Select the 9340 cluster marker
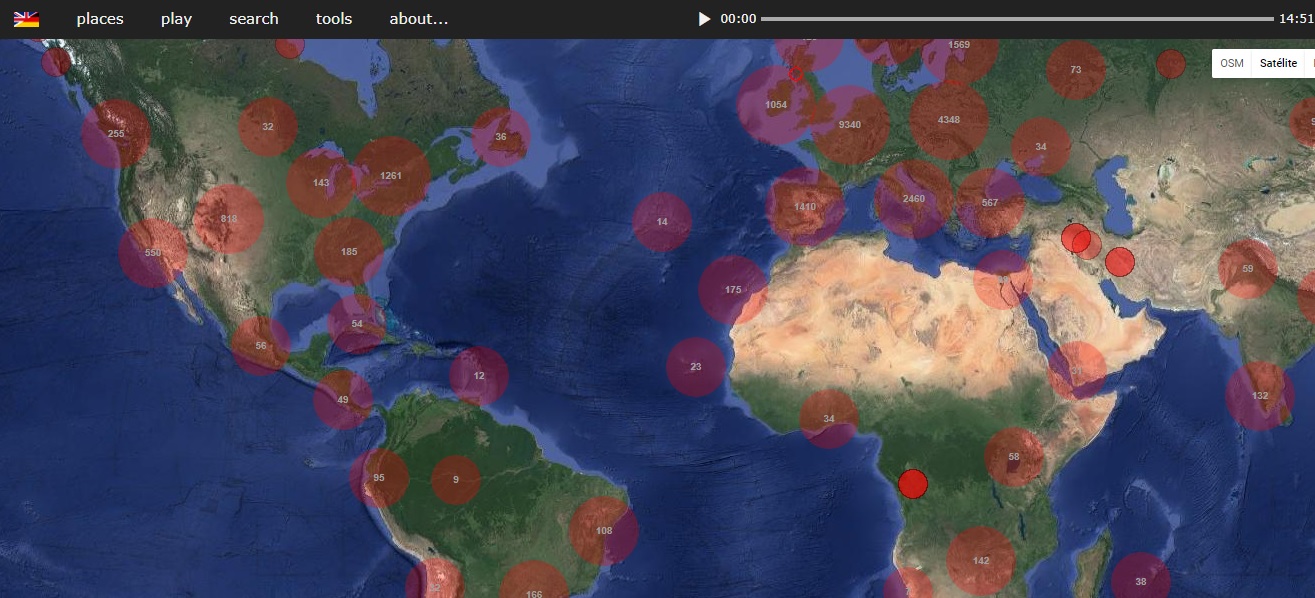The height and width of the screenshot is (598, 1315). [850, 125]
